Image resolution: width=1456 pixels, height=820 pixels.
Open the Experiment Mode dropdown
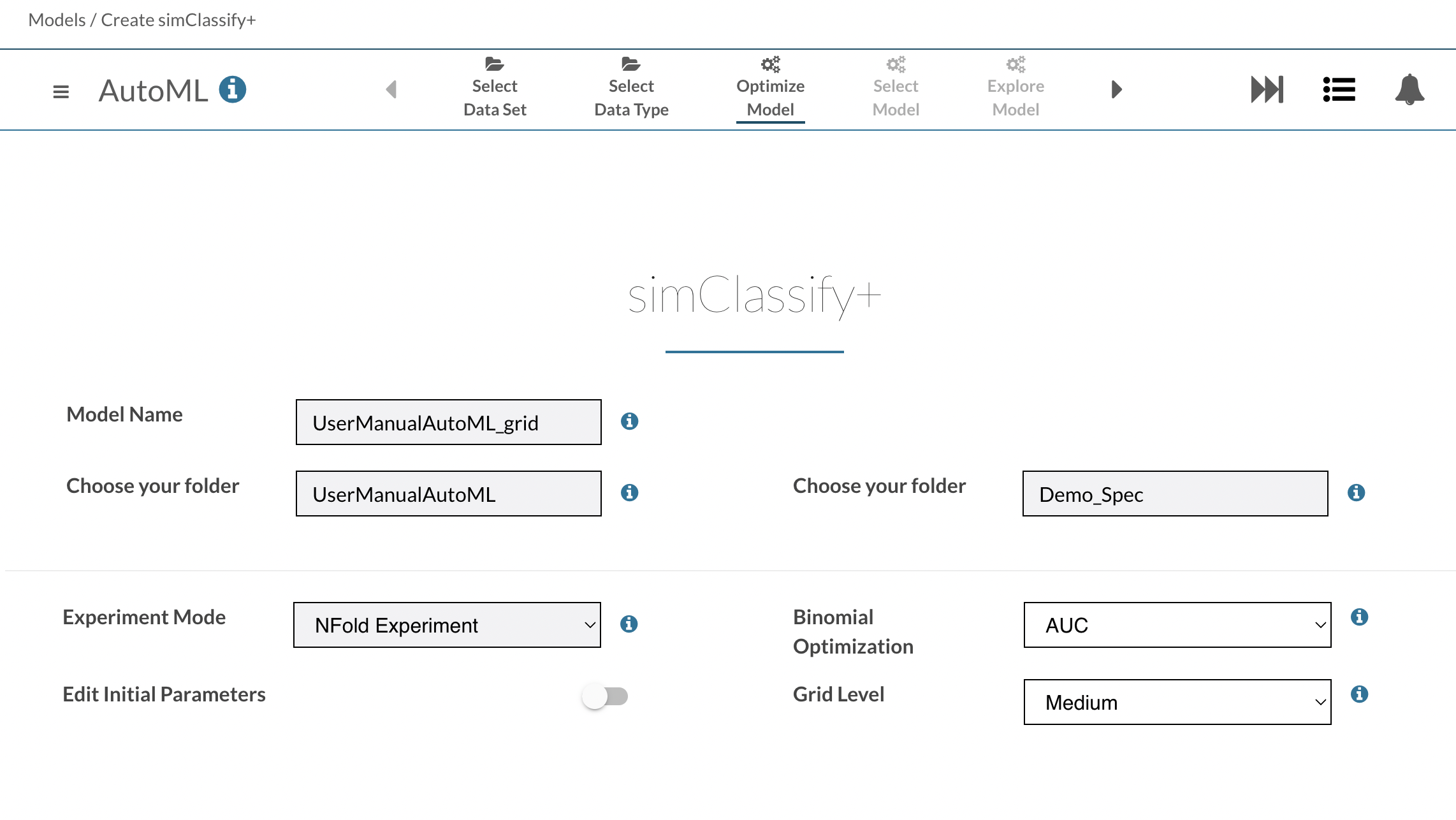click(x=447, y=625)
